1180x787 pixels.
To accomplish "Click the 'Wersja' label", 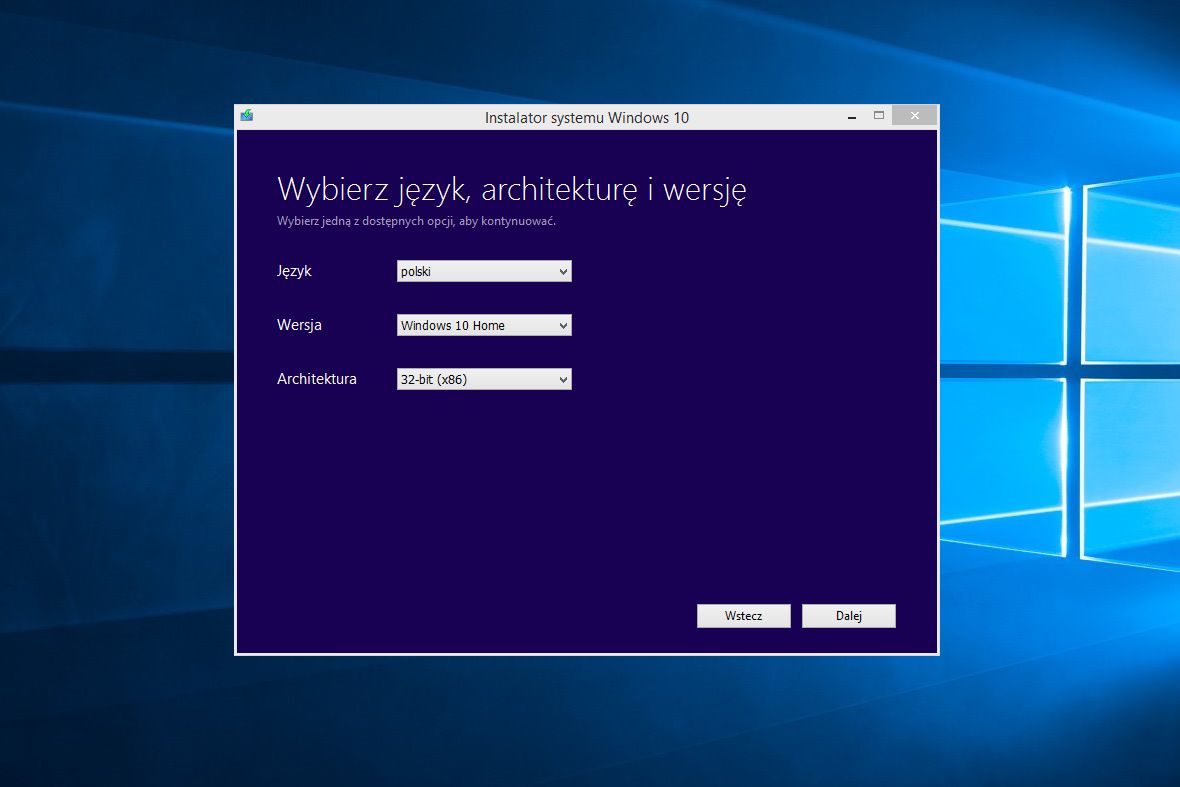I will point(300,325).
